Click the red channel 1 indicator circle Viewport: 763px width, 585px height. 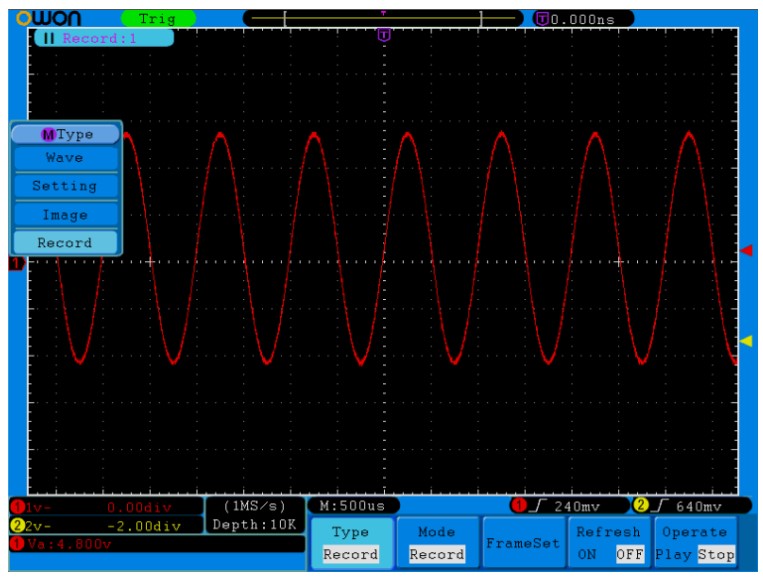point(18,507)
